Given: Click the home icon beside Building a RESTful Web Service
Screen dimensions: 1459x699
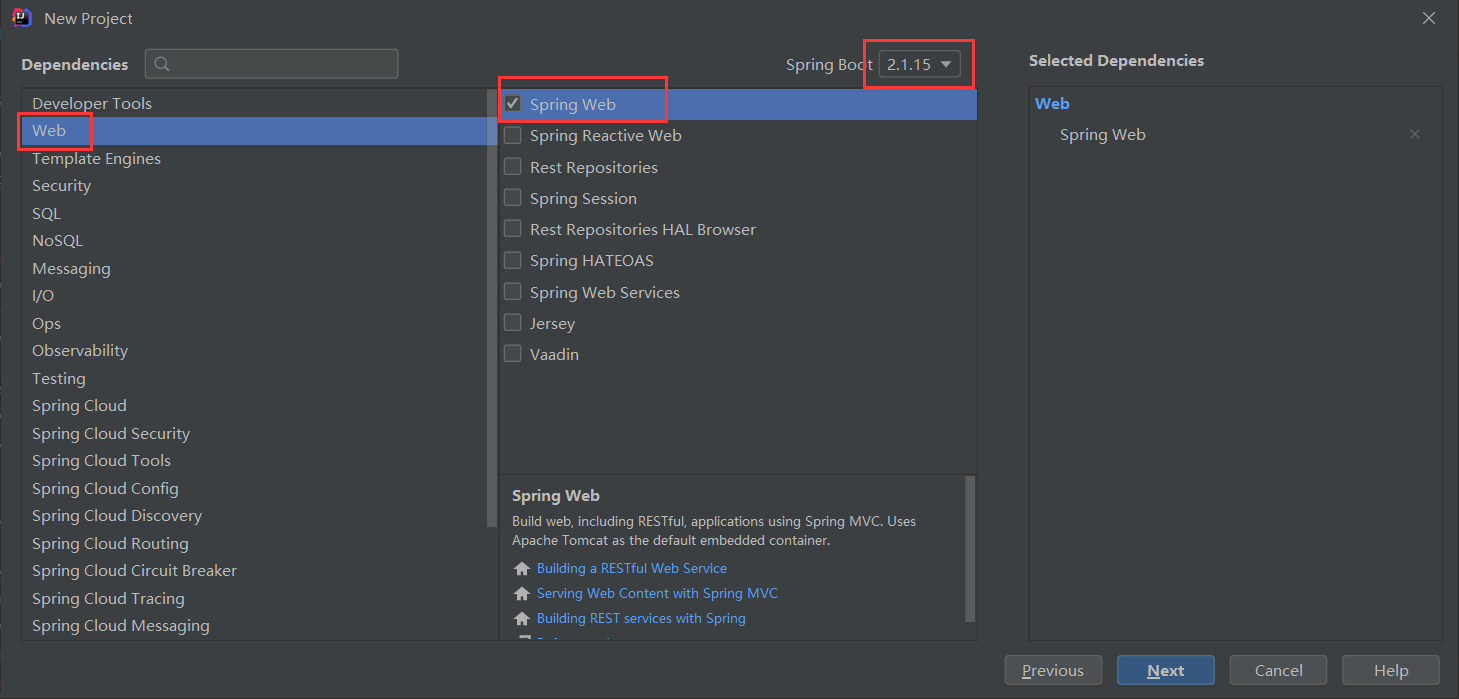Looking at the screenshot, I should [x=521, y=569].
